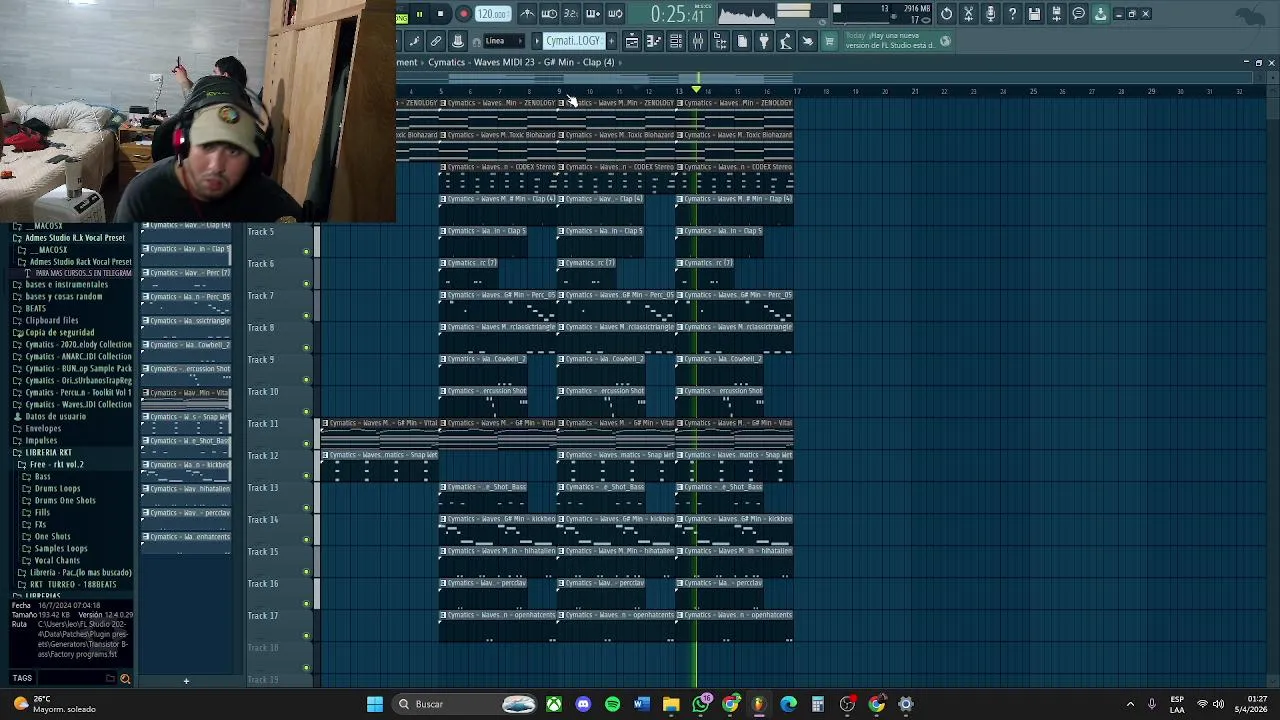Image resolution: width=1280 pixels, height=720 pixels.
Task: Arm the red record button
Action: coord(463,14)
